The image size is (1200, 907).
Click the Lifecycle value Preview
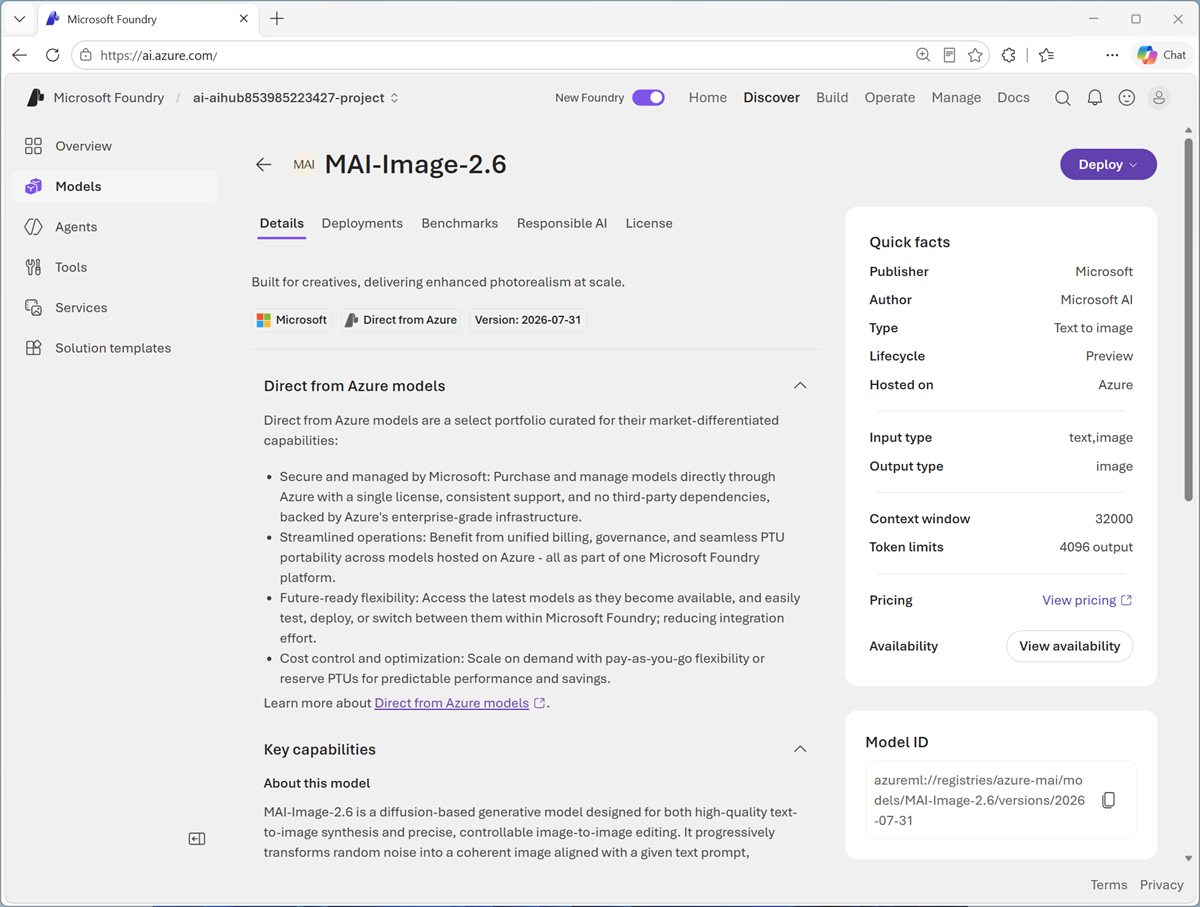[x=1110, y=356]
